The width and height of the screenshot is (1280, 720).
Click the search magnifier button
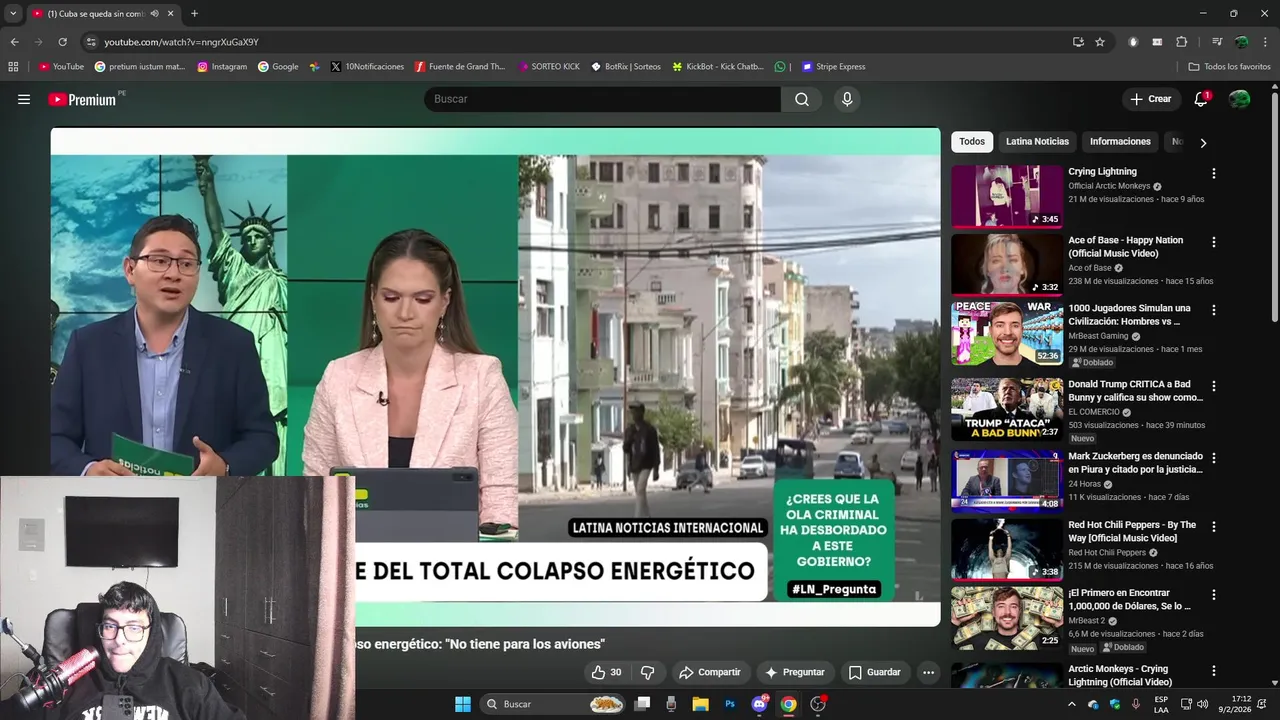click(x=802, y=99)
